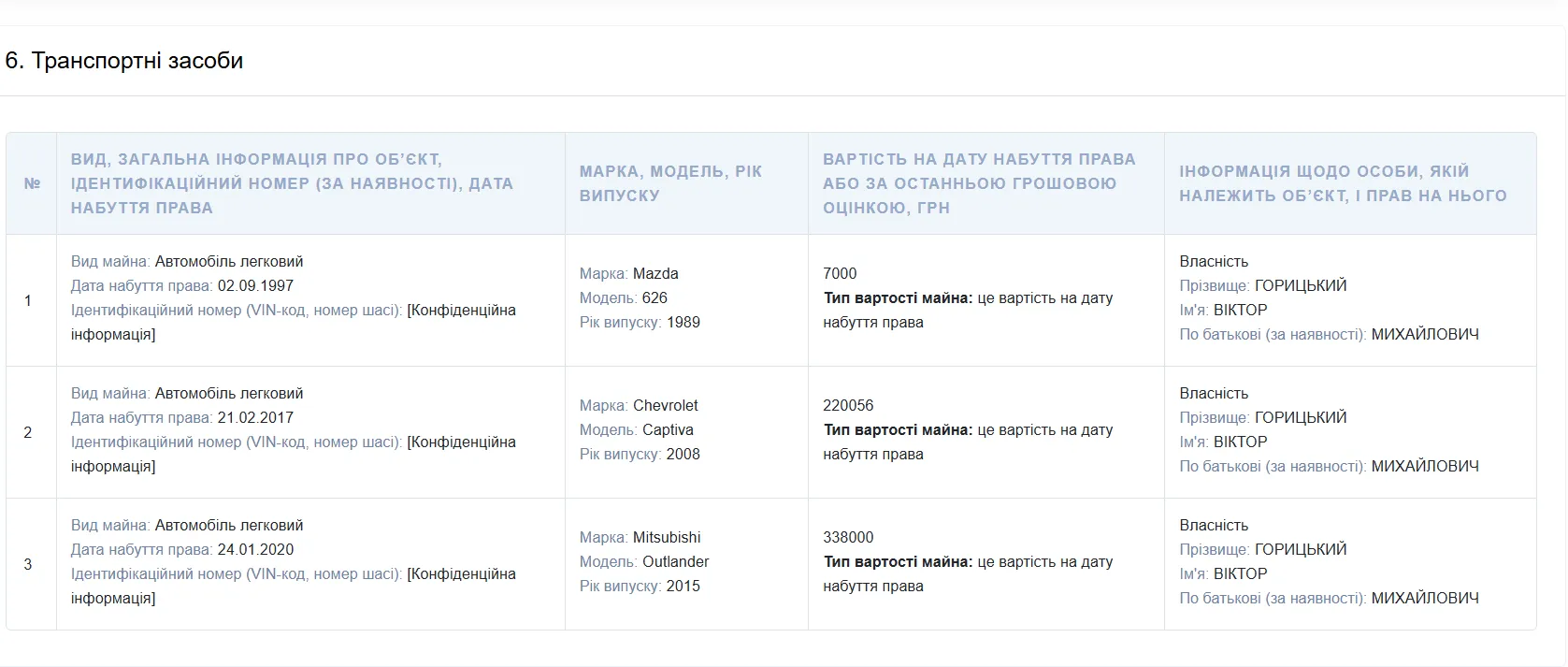1568x667 pixels.
Task: Select the № column header
Action: coord(32,183)
